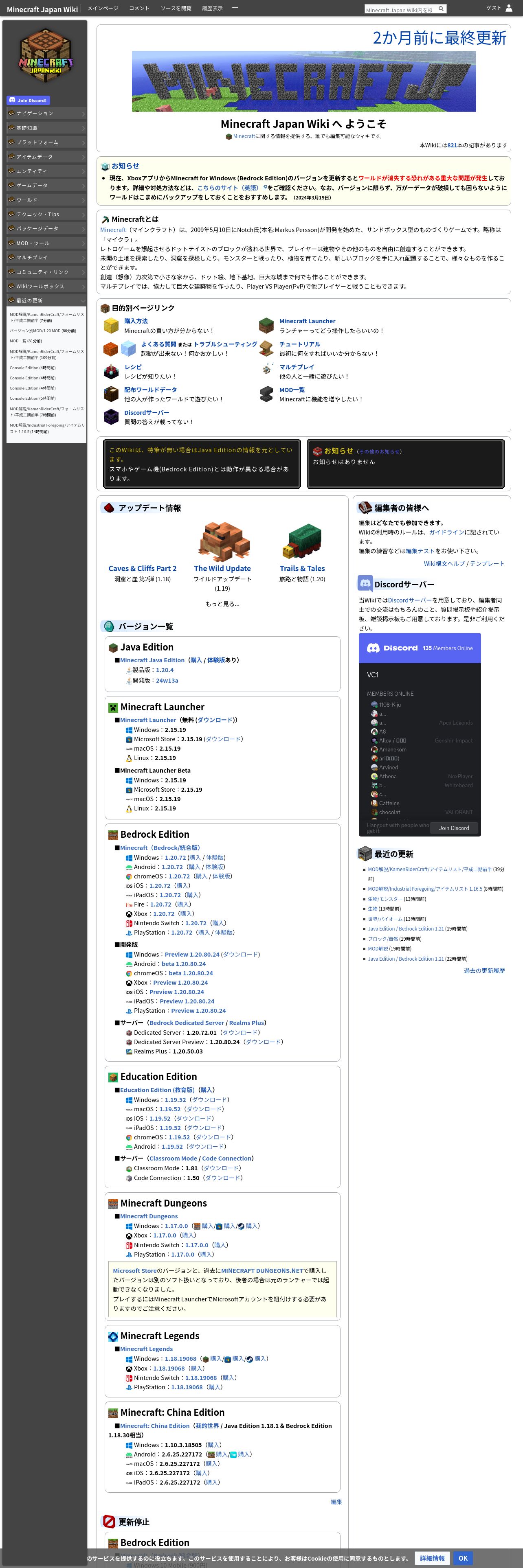The image size is (523, 1568).
Task: Open the トラブルシューティング link
Action: coord(225,344)
